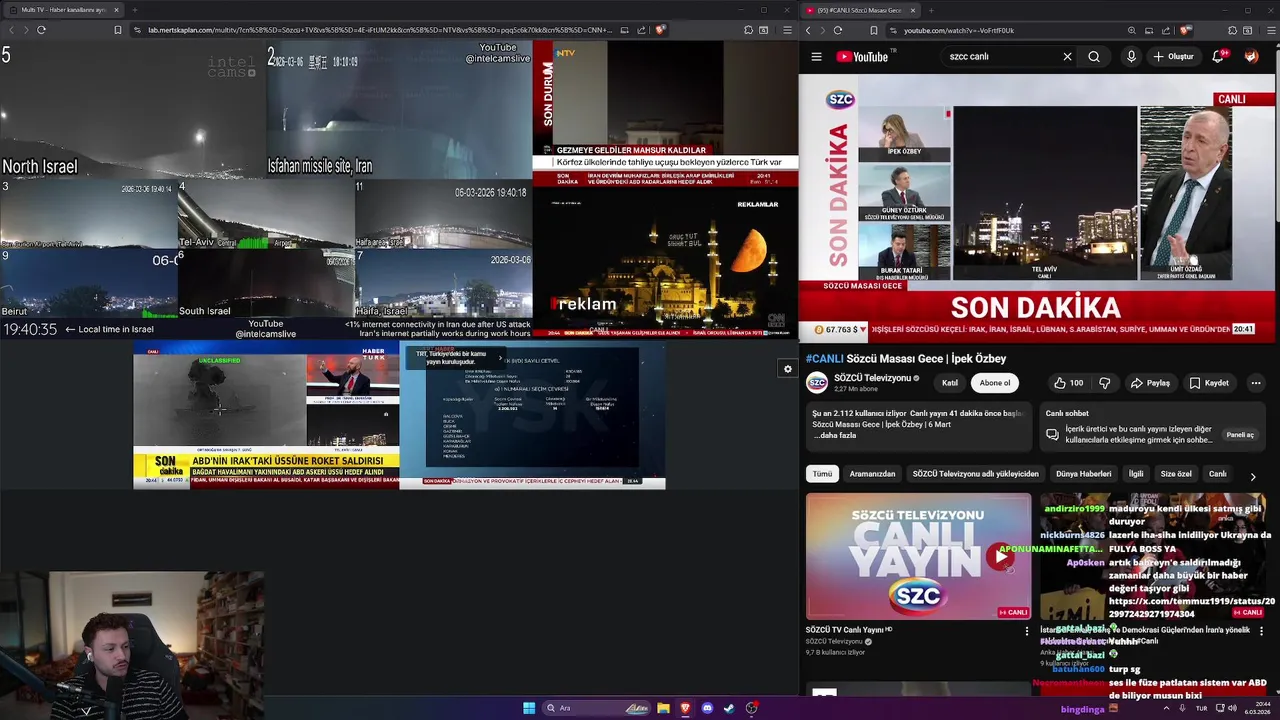Open options for SÖZCÜ TV Canlı Yayını card
This screenshot has height=720, width=1280.
[x=1026, y=631]
